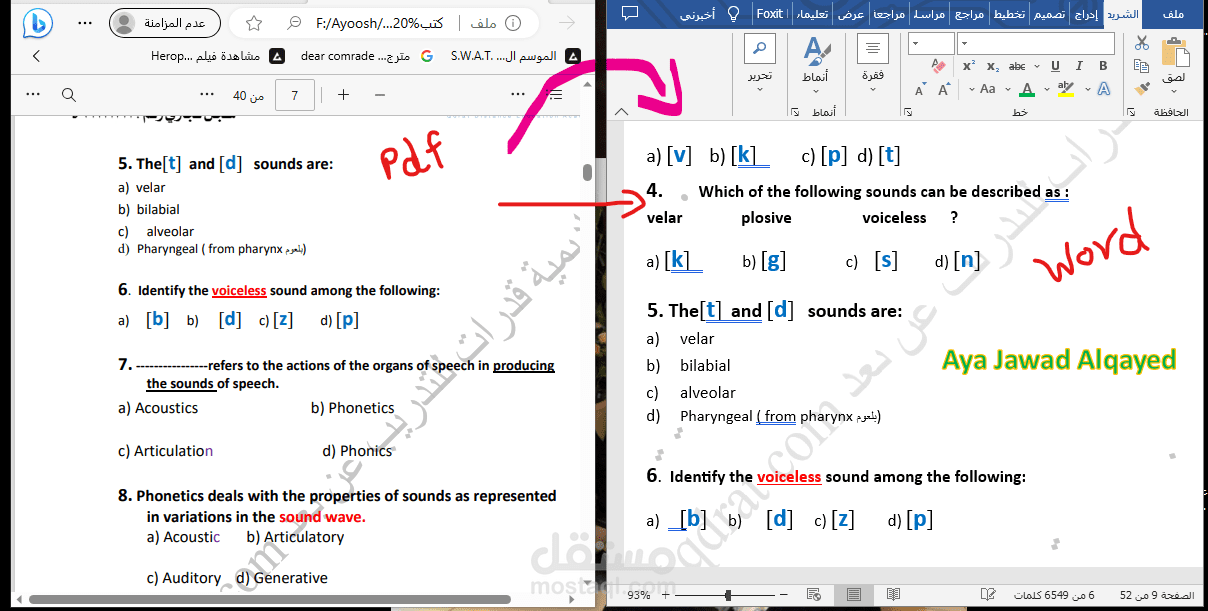Click the PDF page number field showing 7

coord(294,95)
